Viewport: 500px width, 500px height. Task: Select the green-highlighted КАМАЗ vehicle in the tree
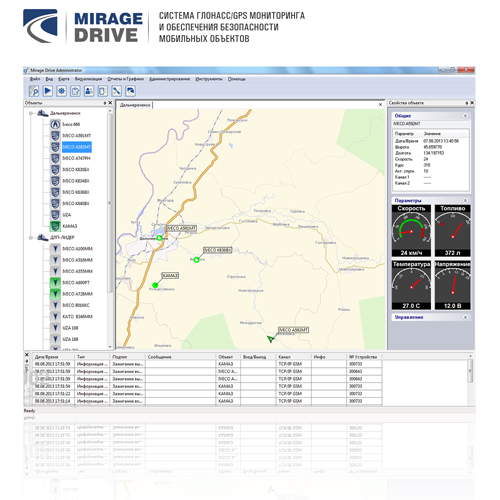[x=70, y=226]
